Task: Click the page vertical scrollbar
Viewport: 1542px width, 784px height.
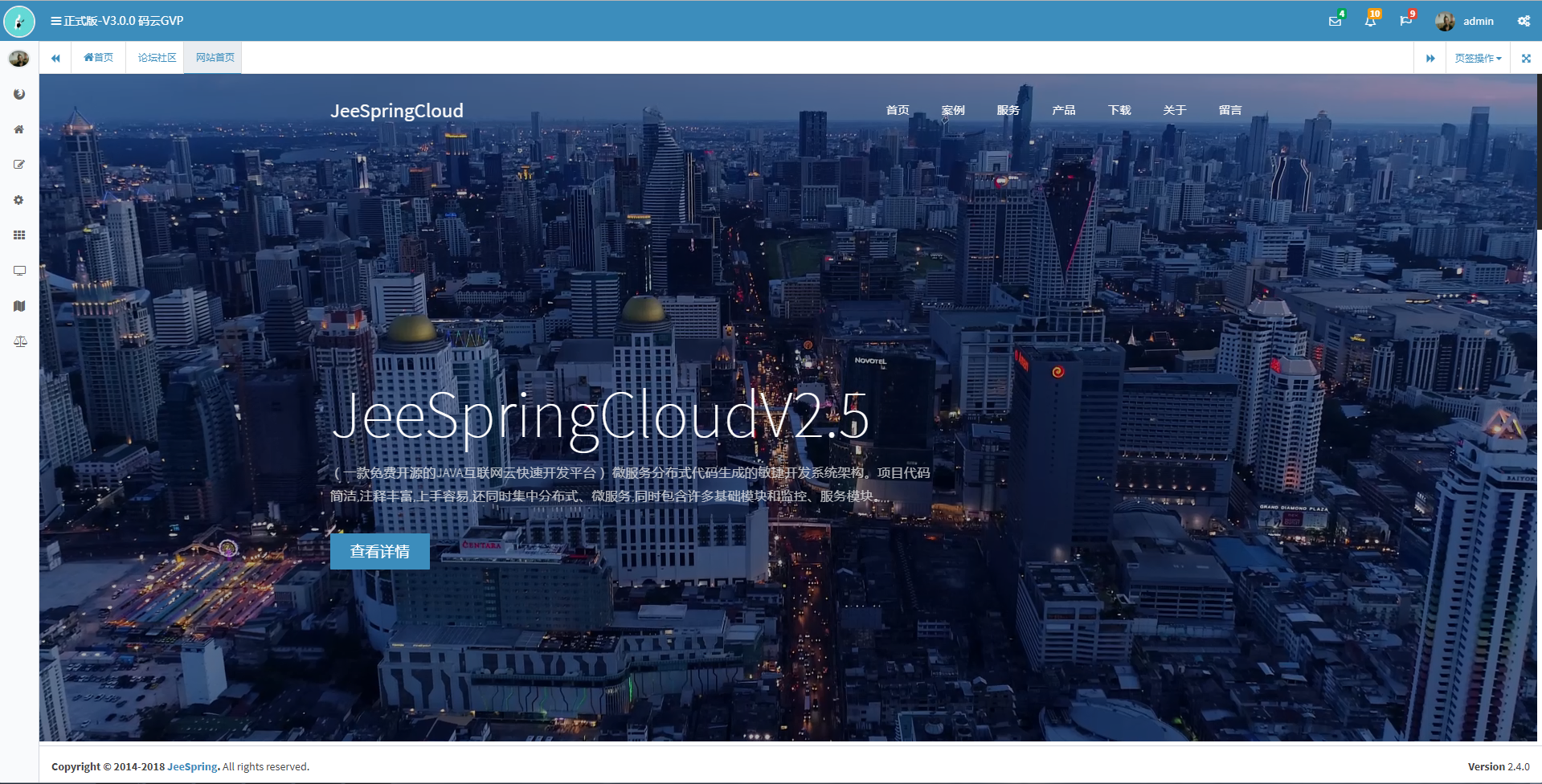Action: 1539,153
